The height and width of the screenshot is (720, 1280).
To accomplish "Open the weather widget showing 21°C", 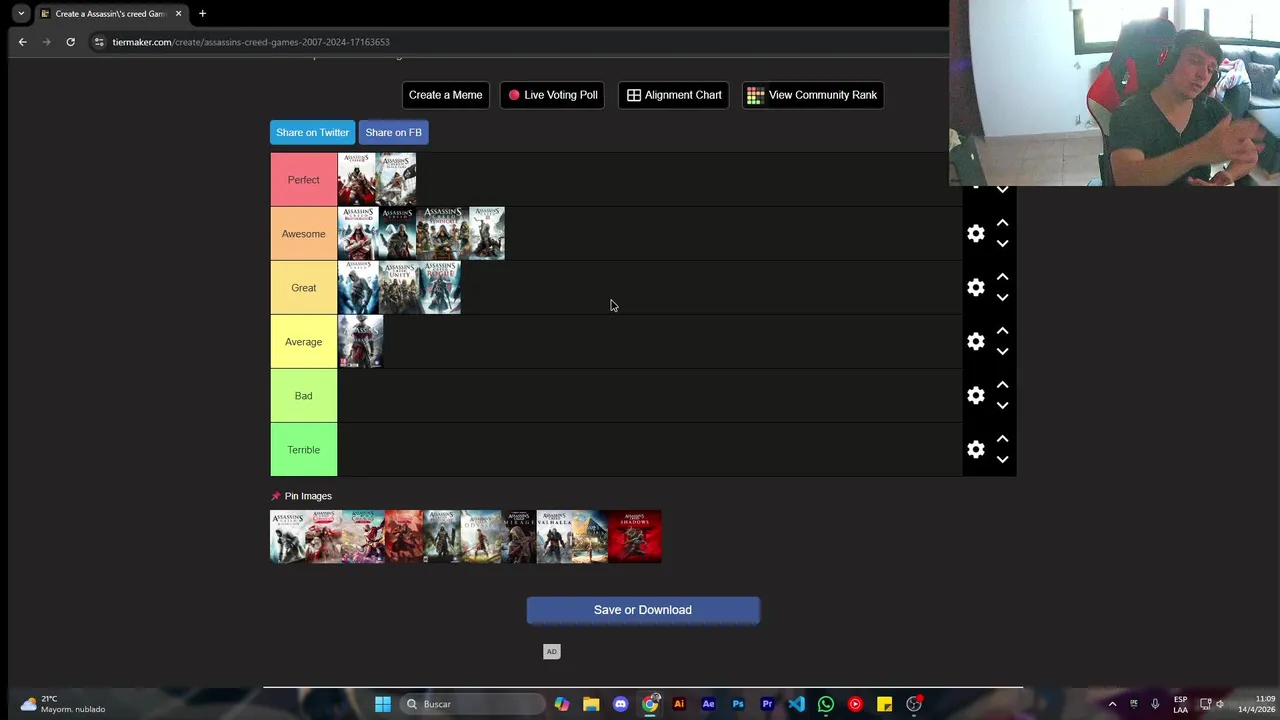I will (62, 704).
